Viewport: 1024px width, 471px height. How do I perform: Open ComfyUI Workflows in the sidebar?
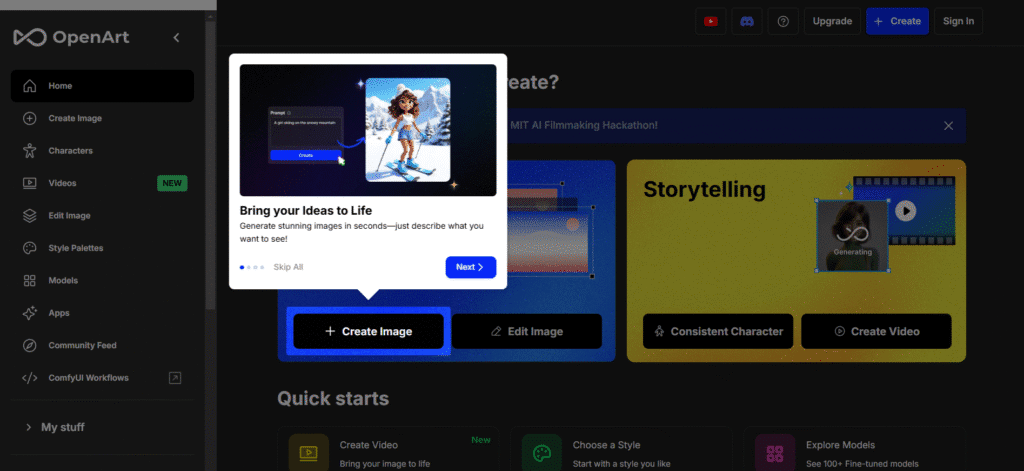[x=102, y=378]
